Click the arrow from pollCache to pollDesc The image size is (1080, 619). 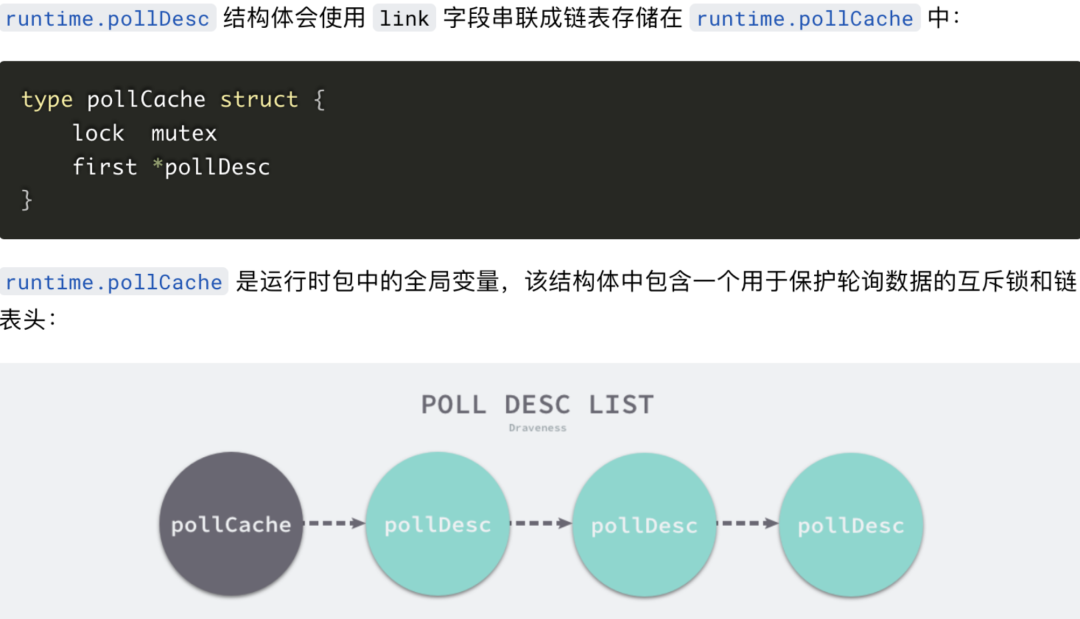[x=335, y=523]
